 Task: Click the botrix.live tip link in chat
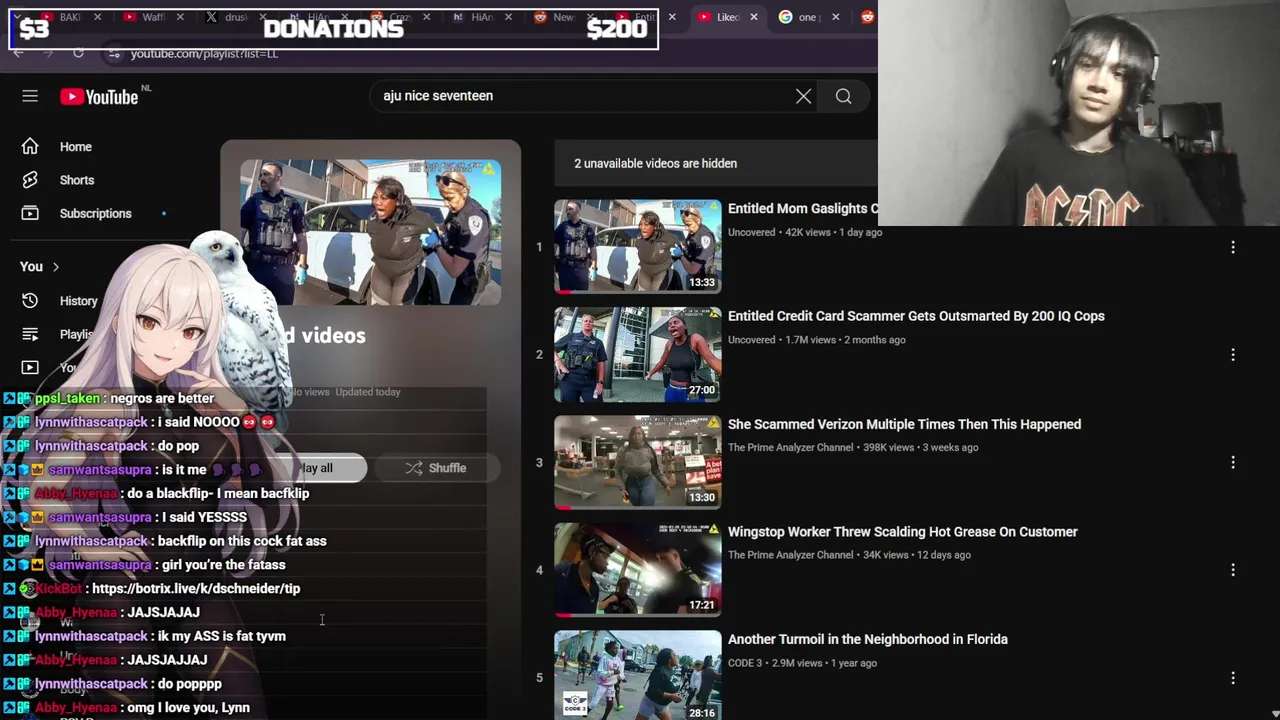coord(196,589)
